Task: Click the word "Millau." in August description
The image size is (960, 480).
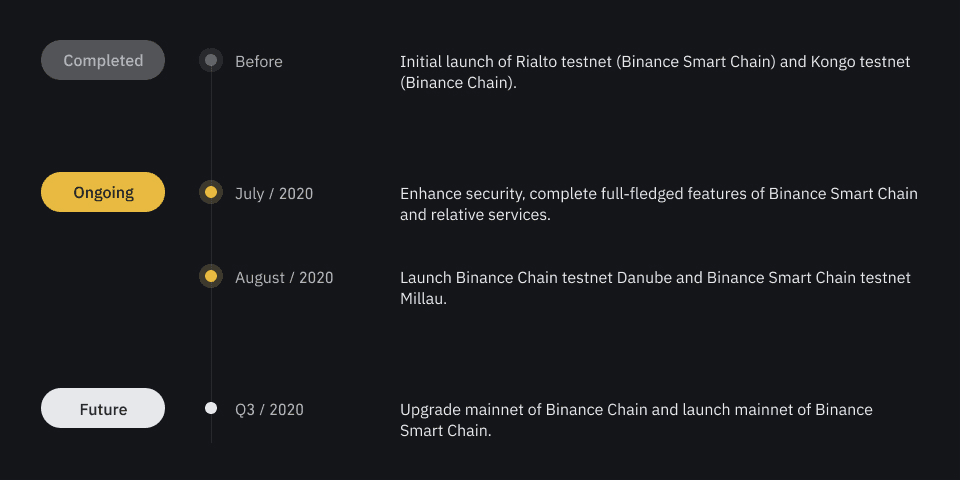Action: pyautogui.click(x=423, y=298)
